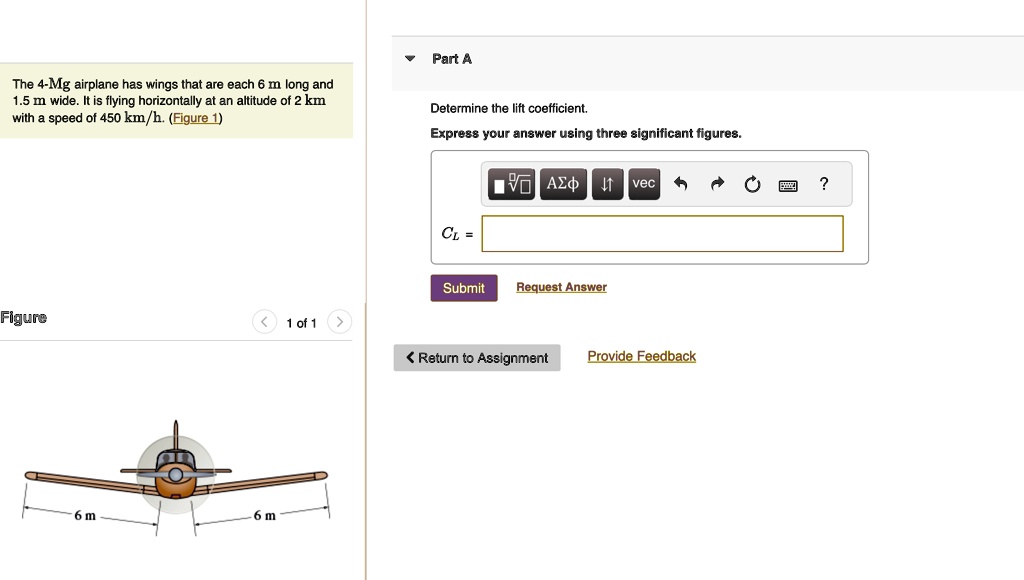1024x580 pixels.
Task: Open the math templates square root tool
Action: click(511, 184)
